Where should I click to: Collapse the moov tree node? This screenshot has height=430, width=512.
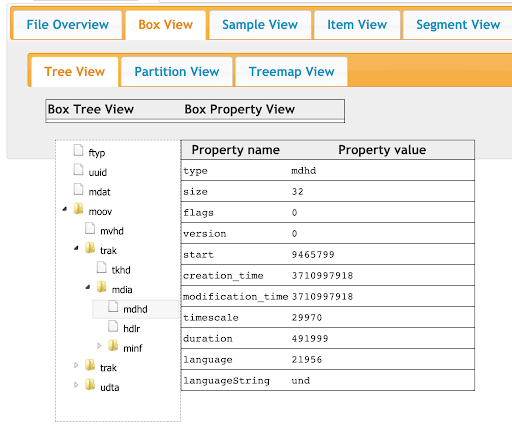tap(65, 209)
